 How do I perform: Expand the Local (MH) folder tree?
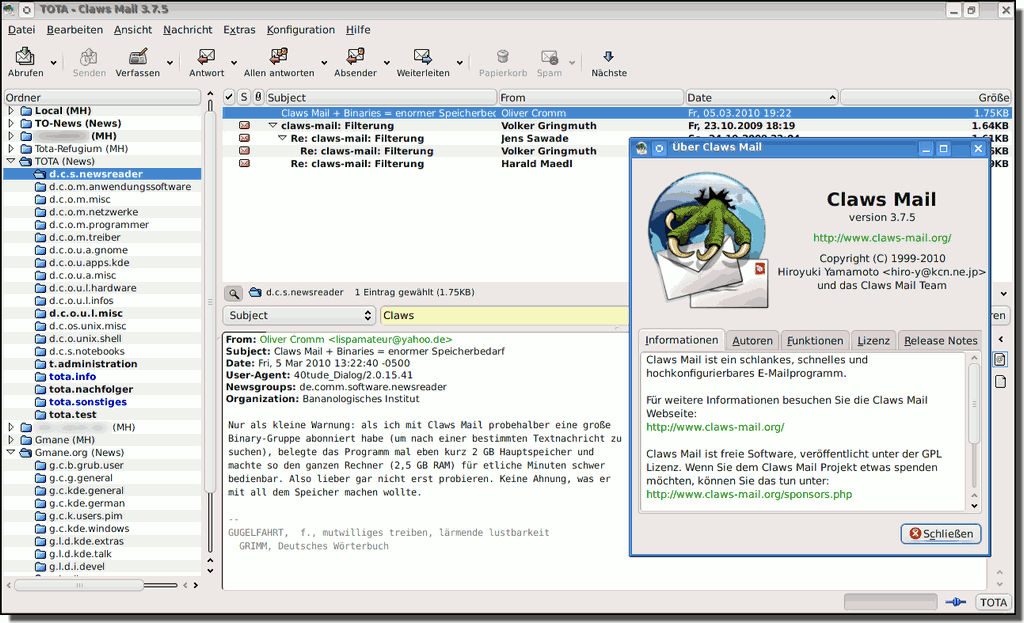point(11,111)
